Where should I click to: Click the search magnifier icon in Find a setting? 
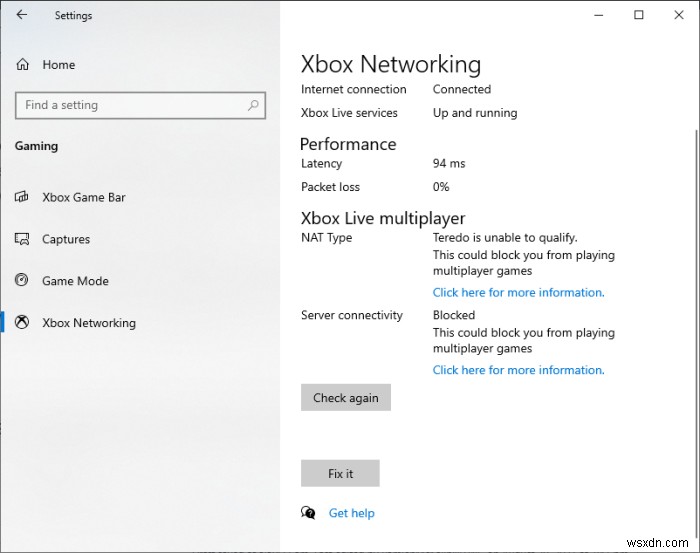pyautogui.click(x=253, y=105)
